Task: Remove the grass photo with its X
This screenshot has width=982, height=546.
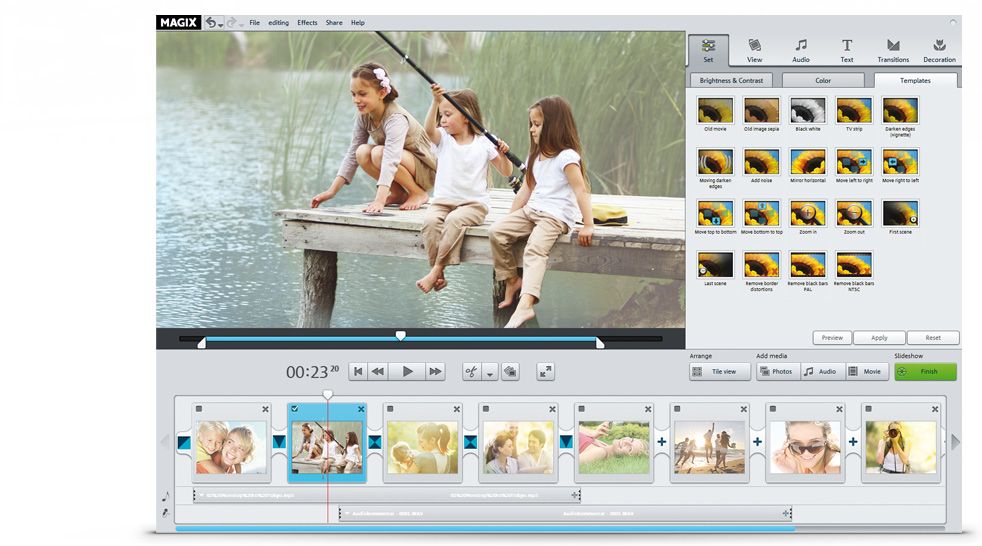Action: pos(648,409)
